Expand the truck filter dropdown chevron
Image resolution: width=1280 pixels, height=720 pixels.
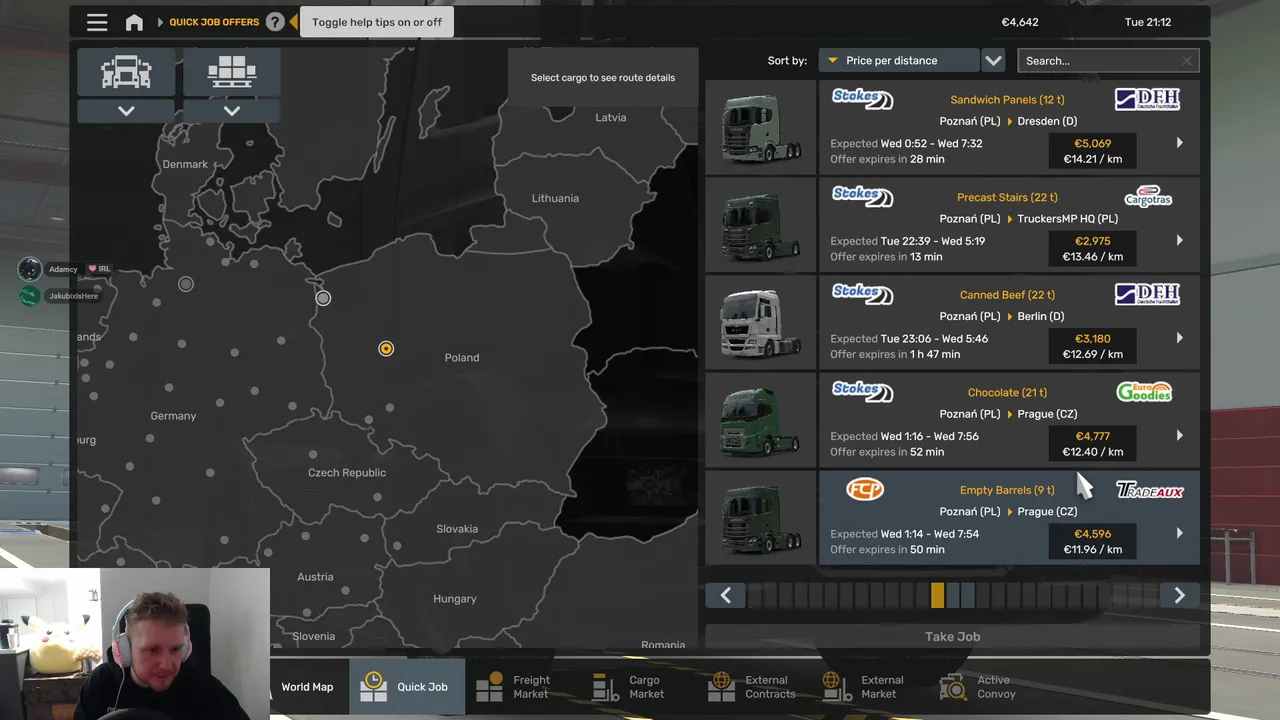point(126,111)
